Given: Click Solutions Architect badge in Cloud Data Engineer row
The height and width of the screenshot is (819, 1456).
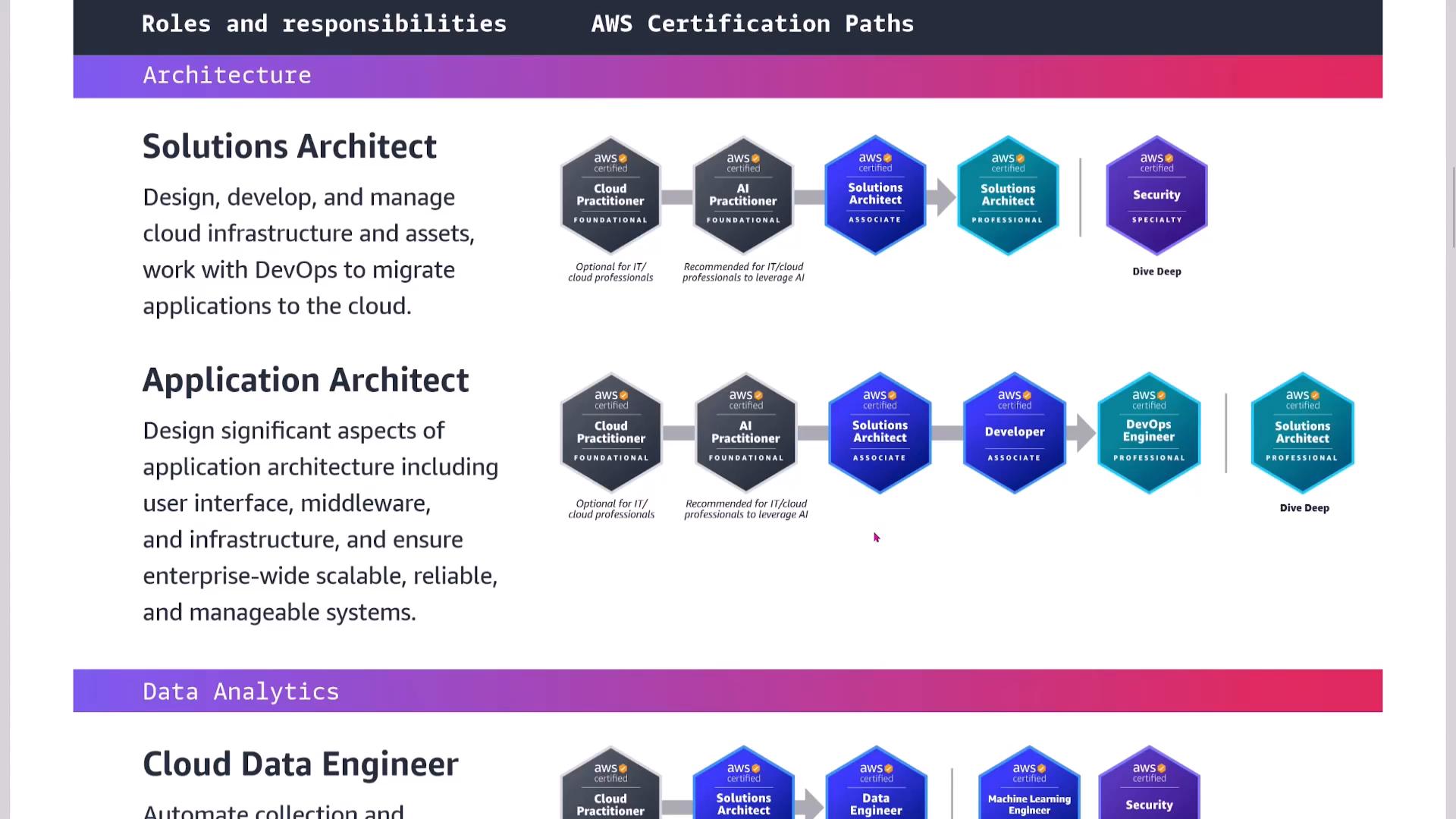Looking at the screenshot, I should coord(743,783).
